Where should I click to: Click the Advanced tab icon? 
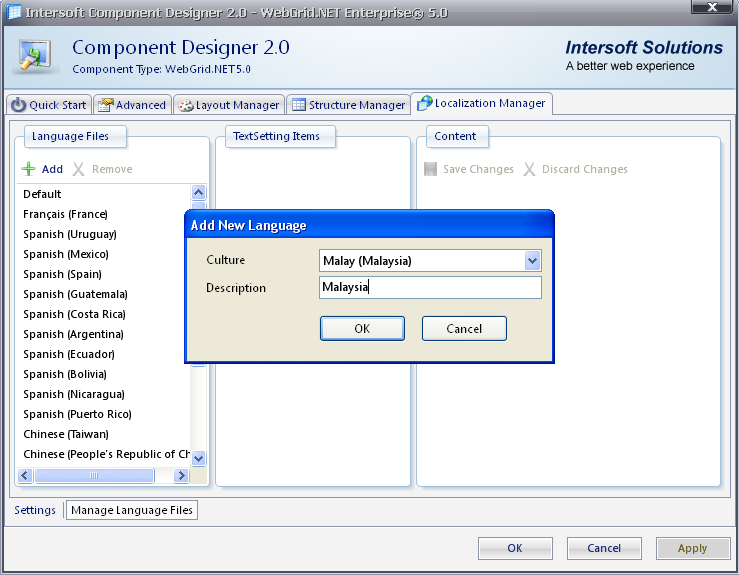[x=106, y=105]
